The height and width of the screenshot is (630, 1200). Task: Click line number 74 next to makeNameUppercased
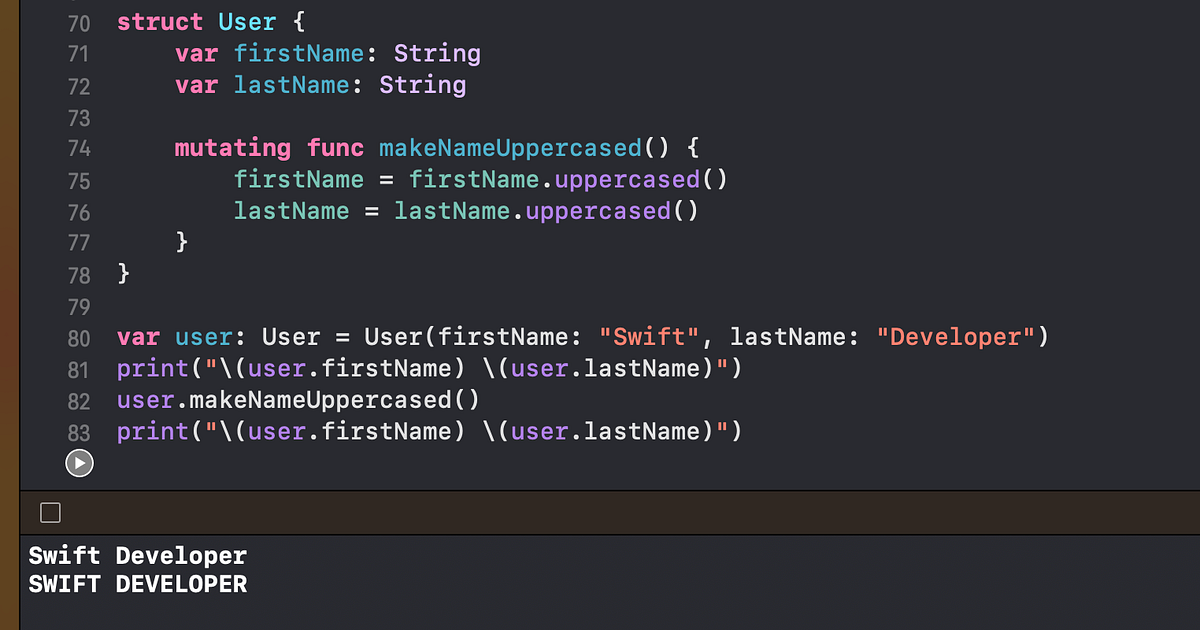(x=79, y=148)
